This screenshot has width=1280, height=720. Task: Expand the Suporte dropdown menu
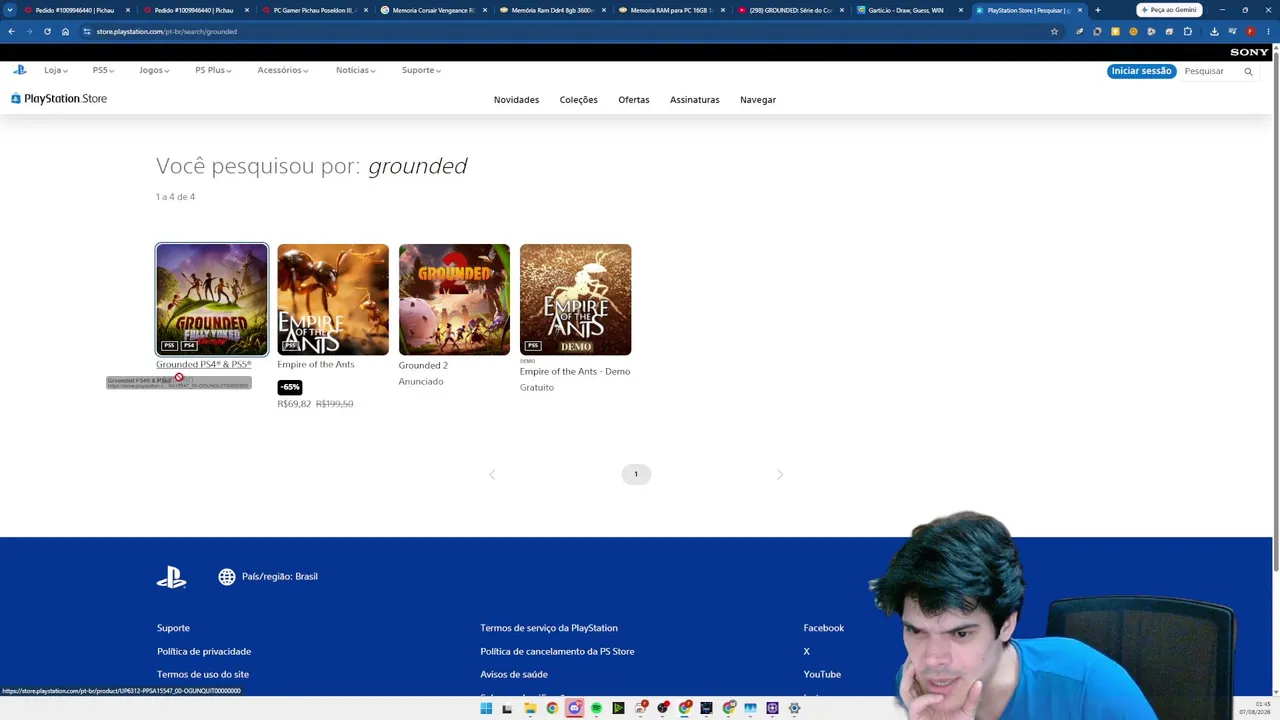(x=421, y=70)
